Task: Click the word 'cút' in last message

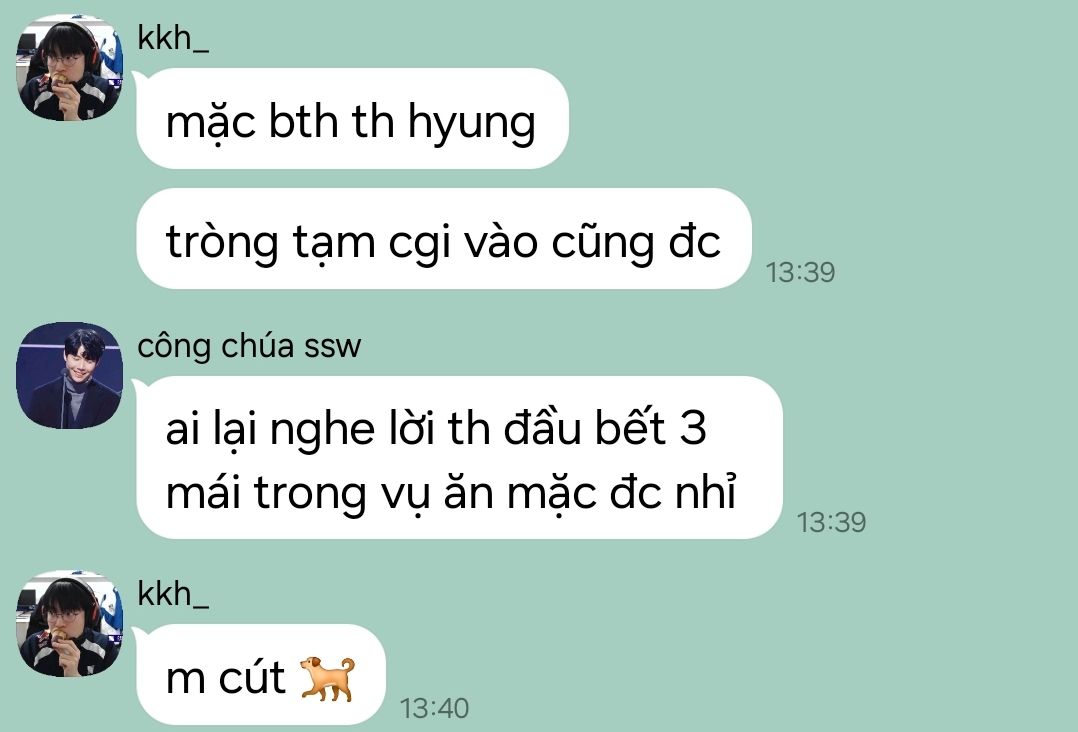Action: point(252,677)
